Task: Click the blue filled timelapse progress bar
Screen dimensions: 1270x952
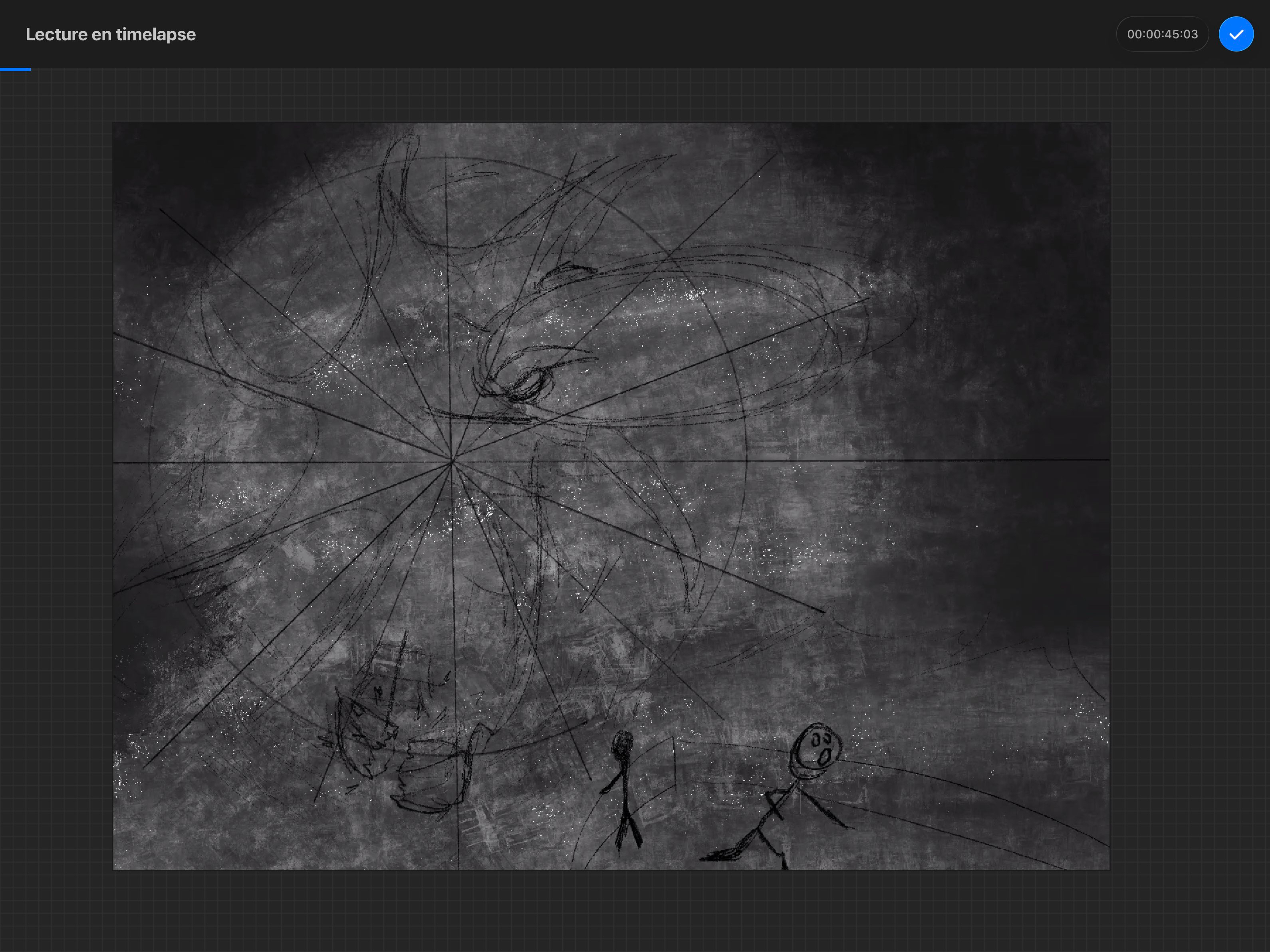Action: point(15,69)
